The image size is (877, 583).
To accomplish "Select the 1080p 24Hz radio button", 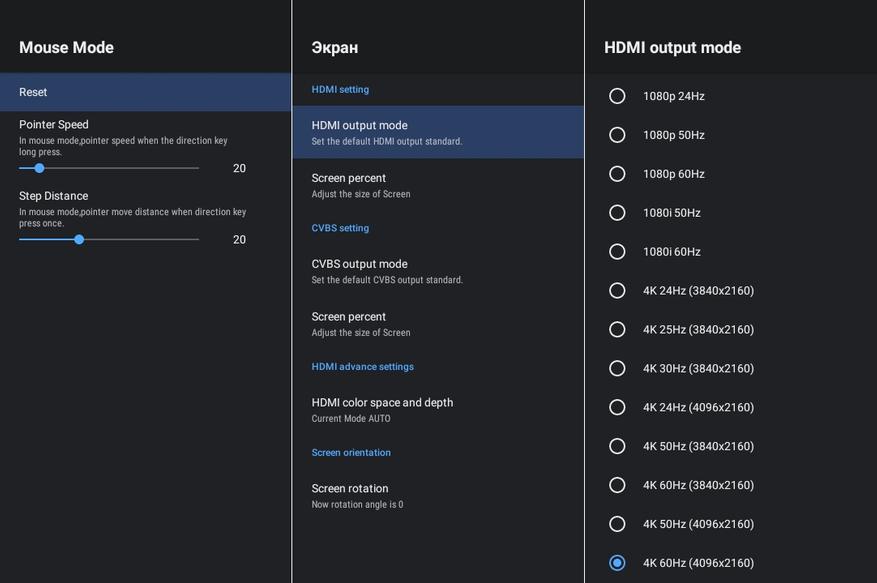I will [x=617, y=96].
